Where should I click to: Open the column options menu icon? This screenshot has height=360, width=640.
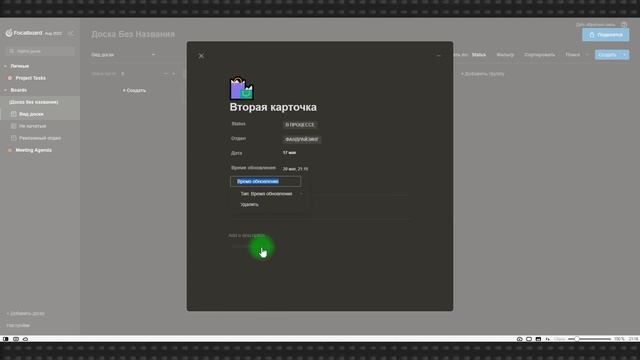(166, 74)
